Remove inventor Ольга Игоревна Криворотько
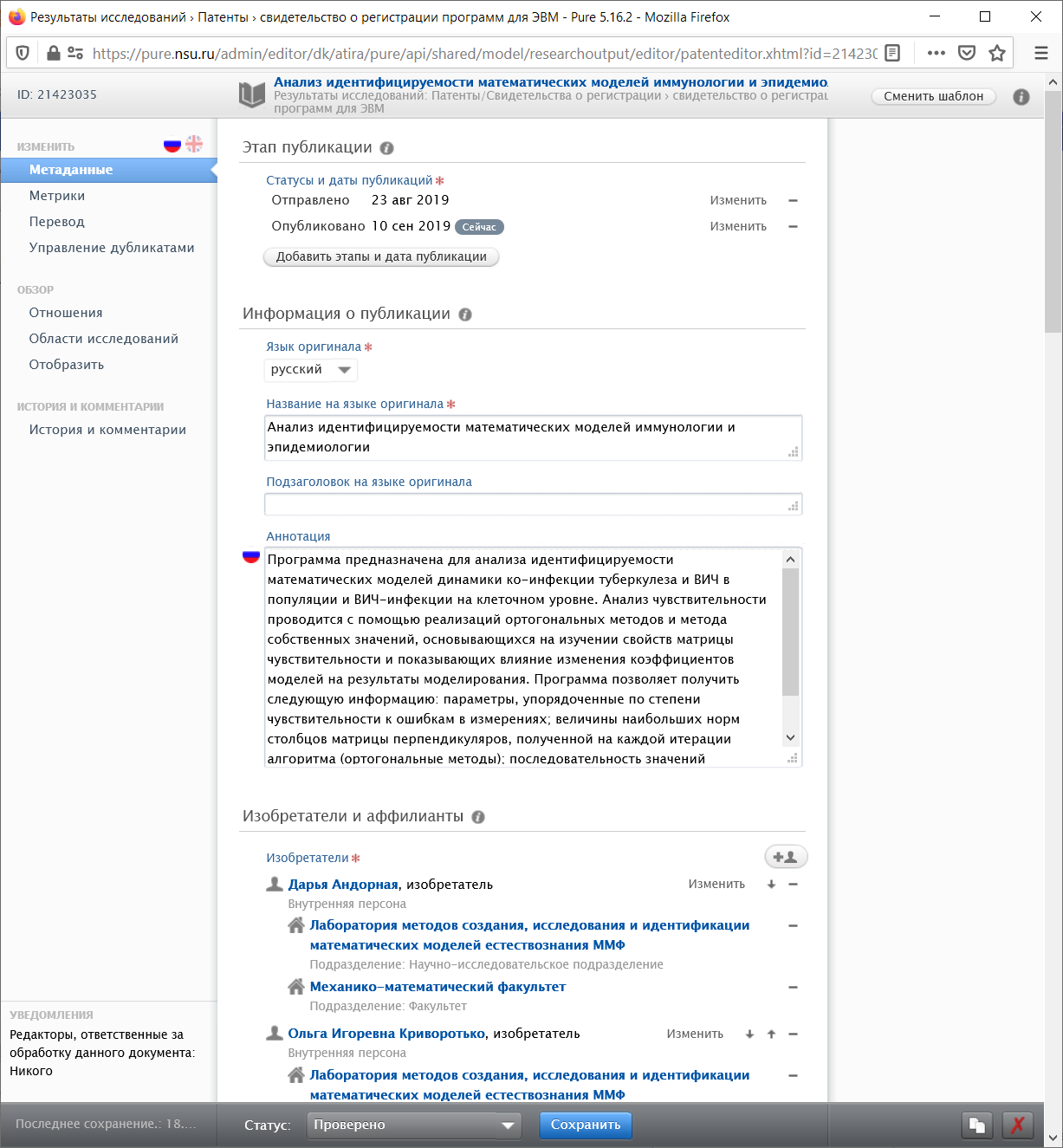Screen dimensions: 1063x1148 (793, 1034)
